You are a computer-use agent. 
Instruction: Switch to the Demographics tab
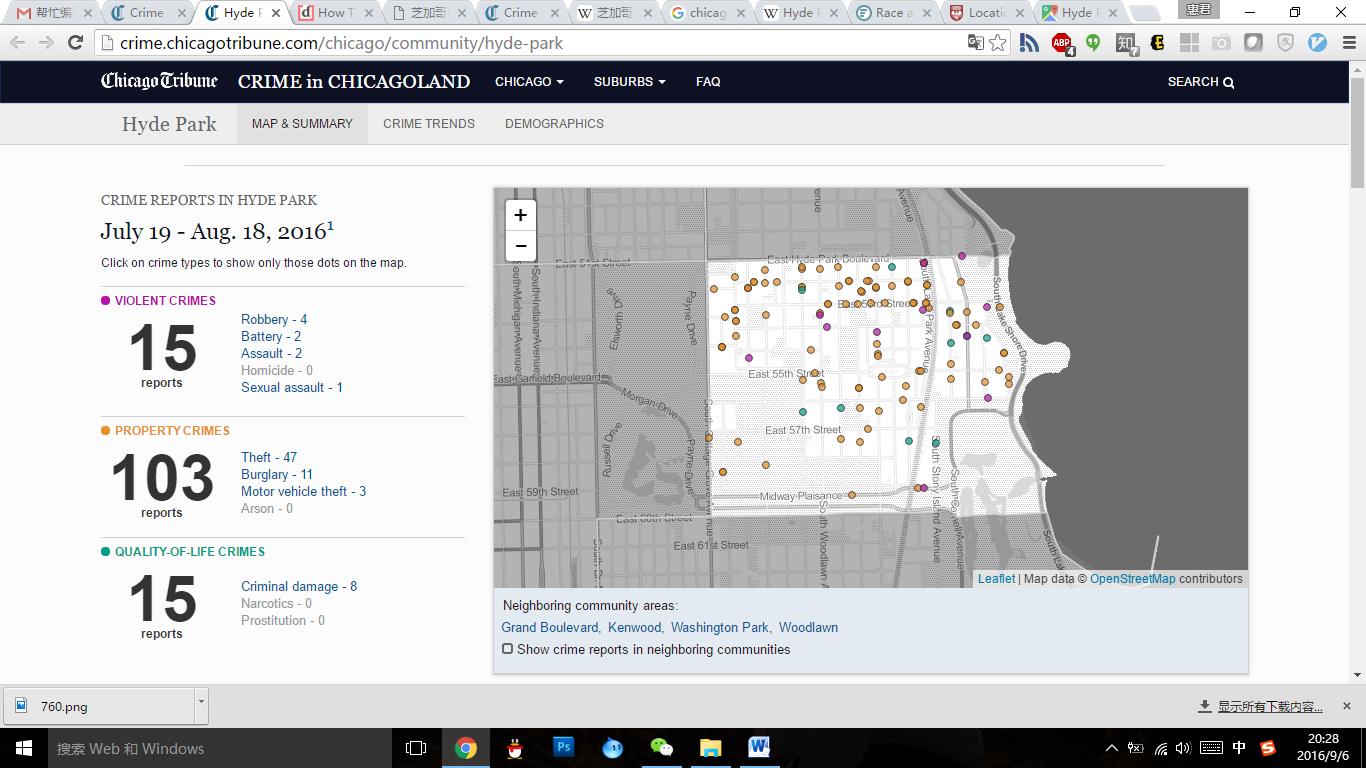tap(554, 124)
